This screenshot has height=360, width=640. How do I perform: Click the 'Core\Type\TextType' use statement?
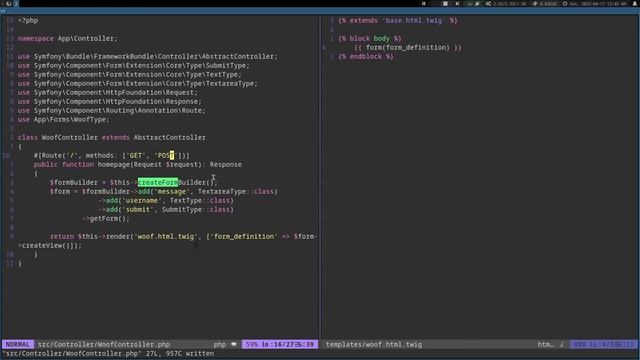[x=129, y=74]
